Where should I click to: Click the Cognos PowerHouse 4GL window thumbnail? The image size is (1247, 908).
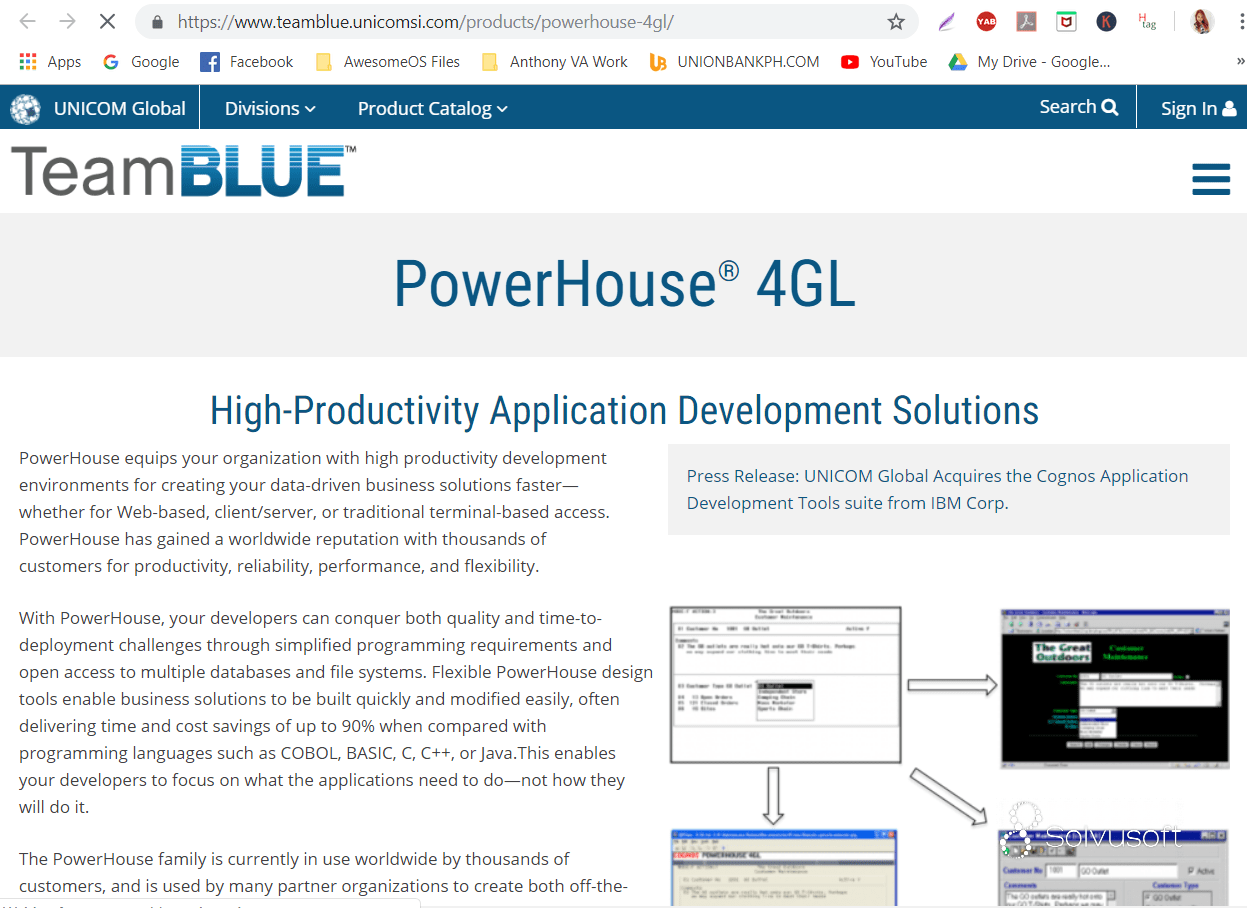(x=784, y=867)
